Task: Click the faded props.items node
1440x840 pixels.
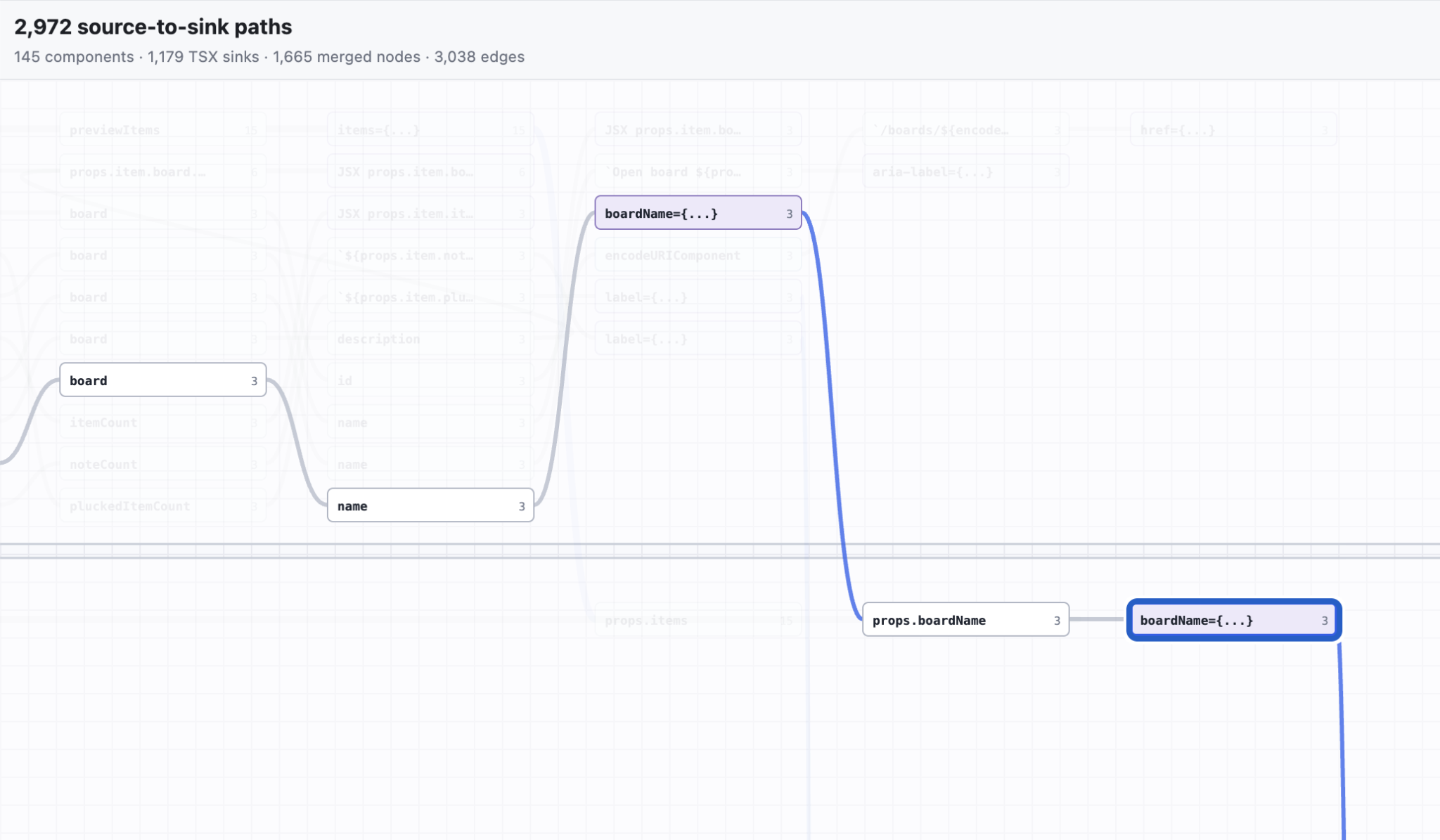Action: [x=698, y=620]
